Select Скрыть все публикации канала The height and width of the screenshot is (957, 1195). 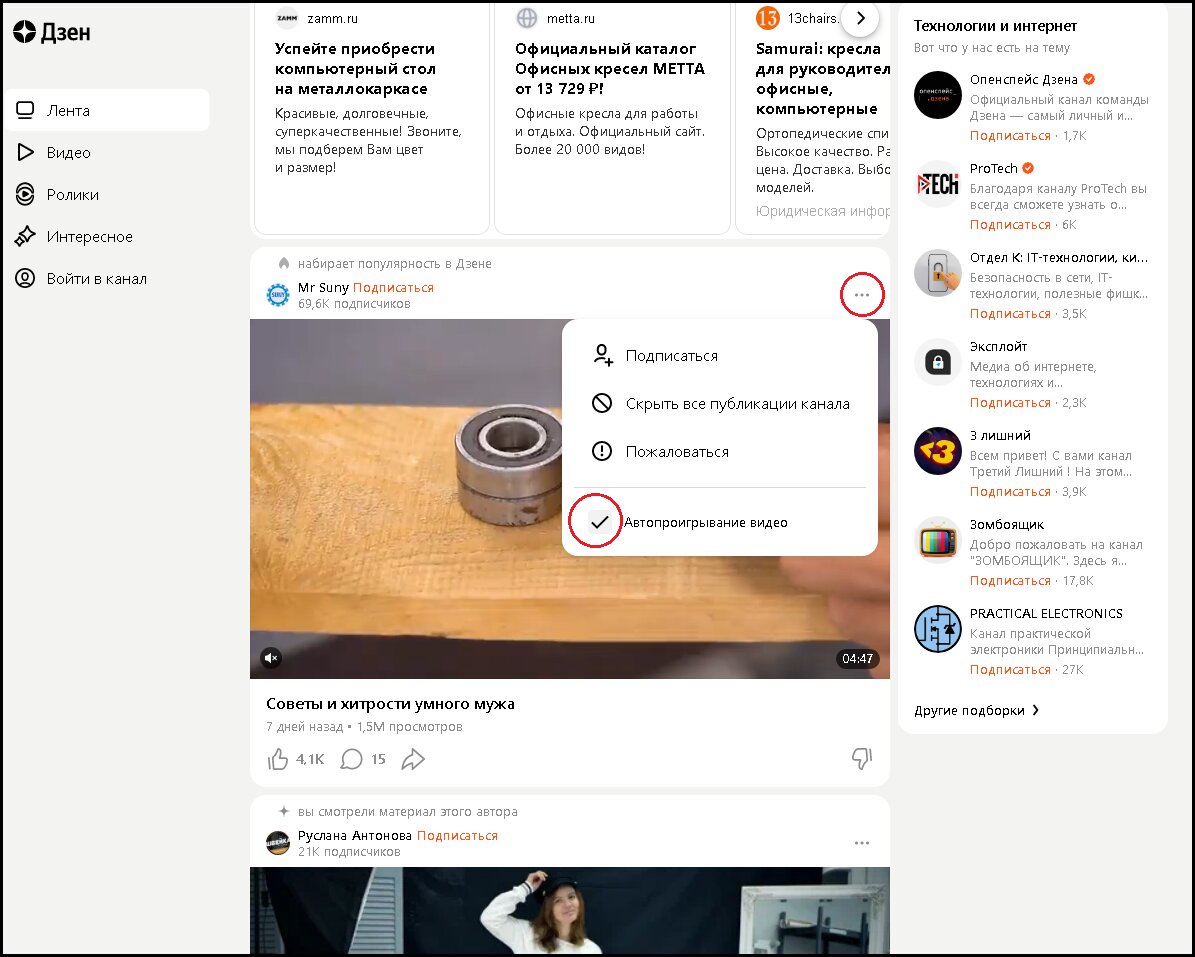coord(720,404)
